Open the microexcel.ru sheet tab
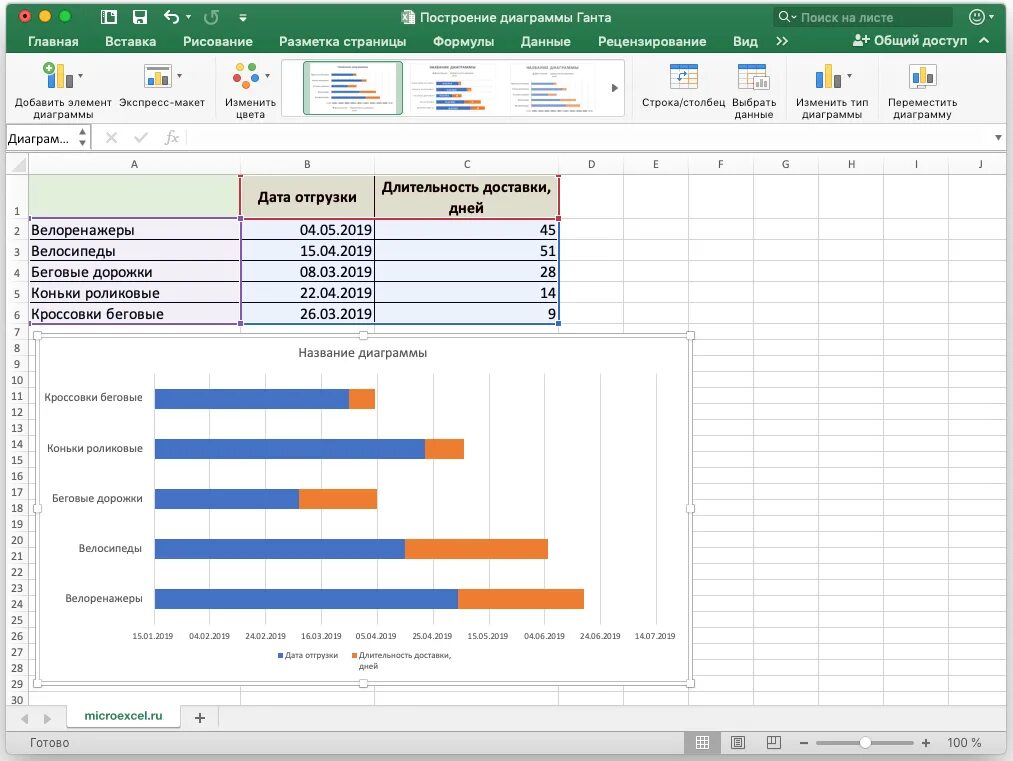1013x761 pixels. [123, 716]
